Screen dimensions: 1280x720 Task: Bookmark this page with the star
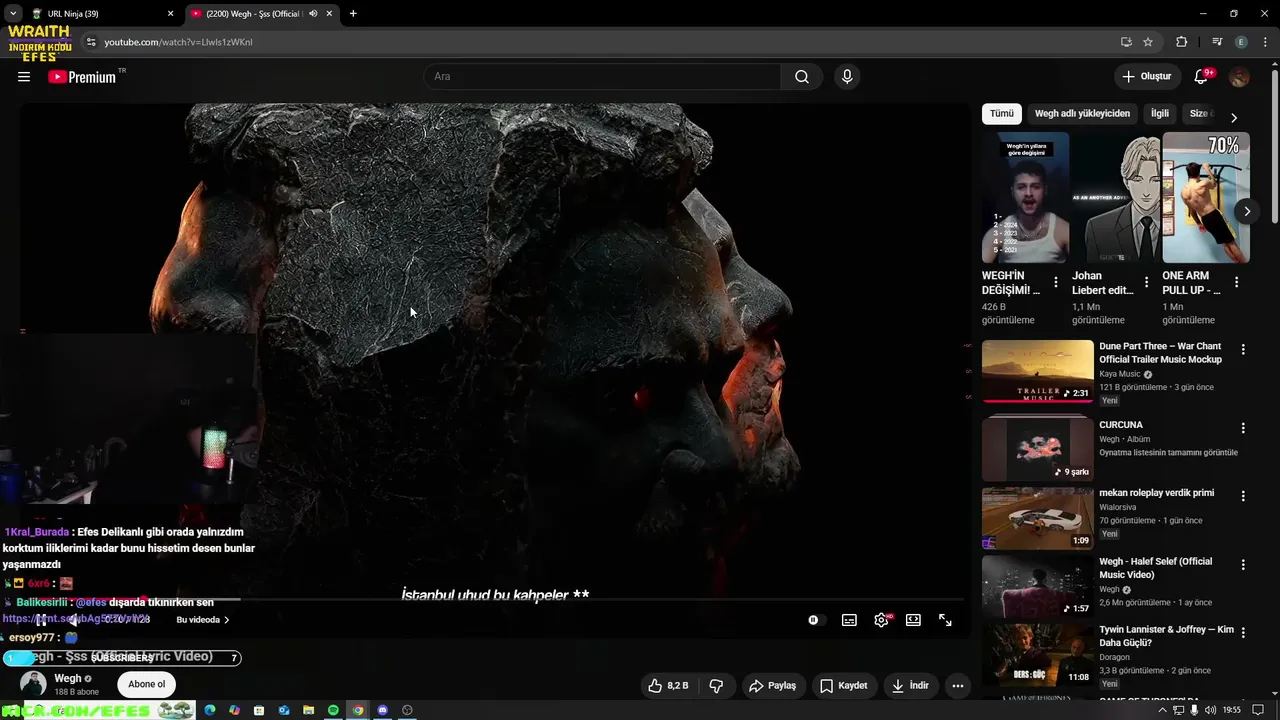pos(1148,42)
